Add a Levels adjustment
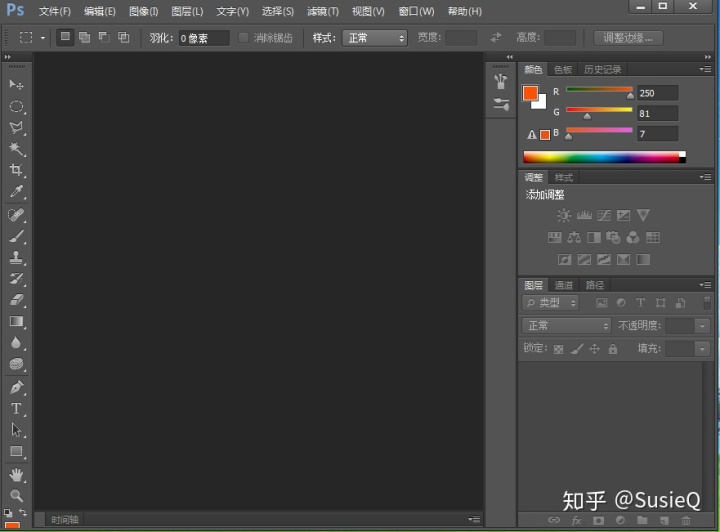The width and height of the screenshot is (720, 532). tap(584, 215)
